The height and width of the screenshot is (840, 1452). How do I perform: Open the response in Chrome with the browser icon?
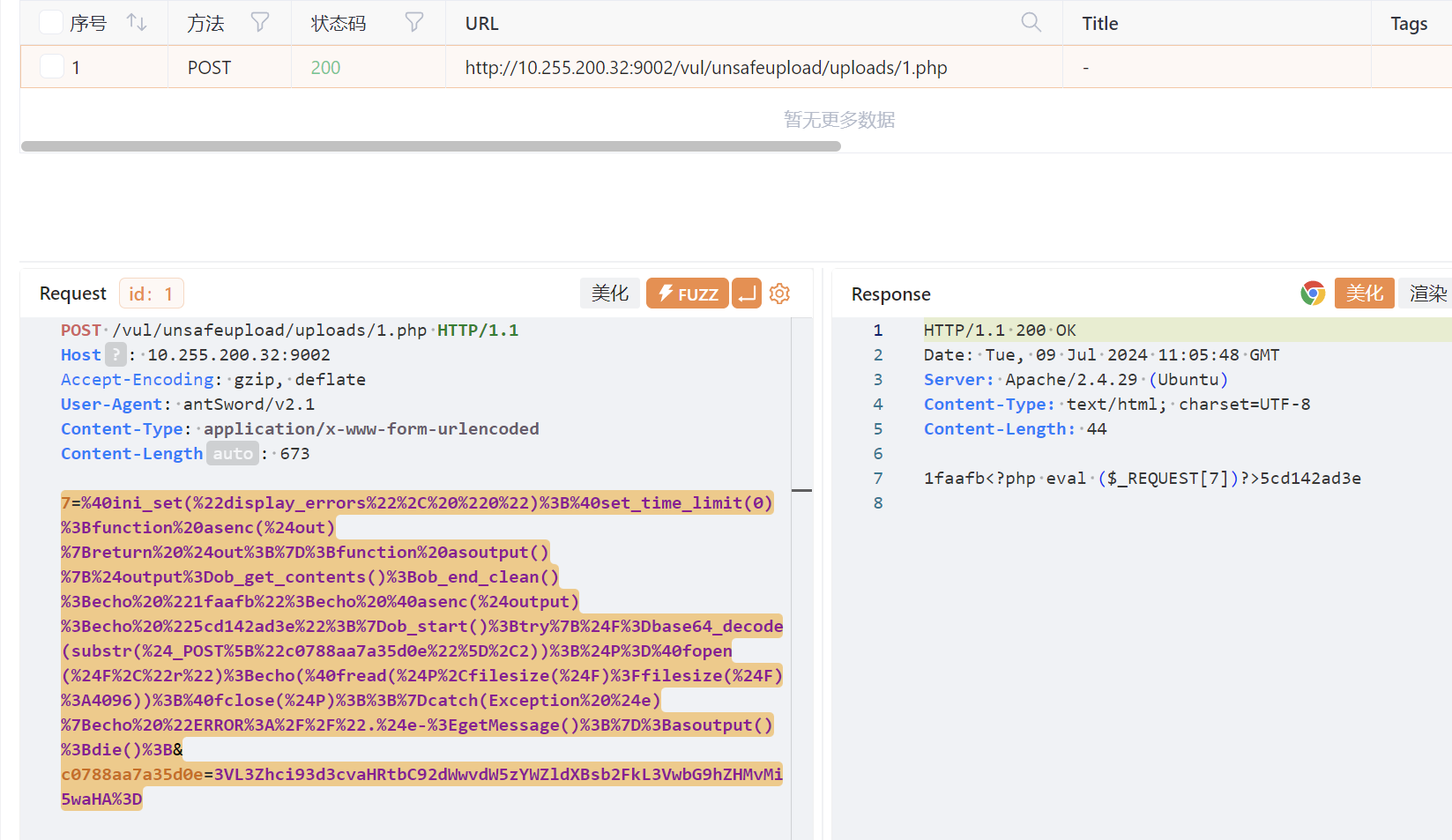1313,294
